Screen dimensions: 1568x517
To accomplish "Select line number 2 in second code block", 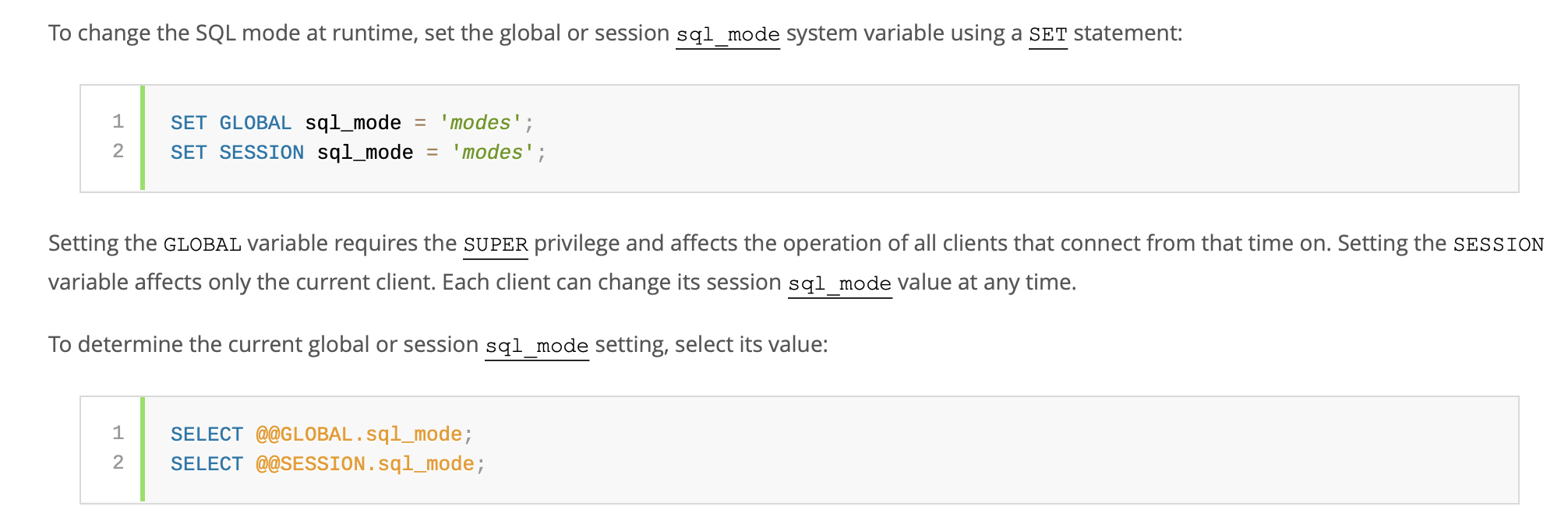I will pyautogui.click(x=118, y=463).
